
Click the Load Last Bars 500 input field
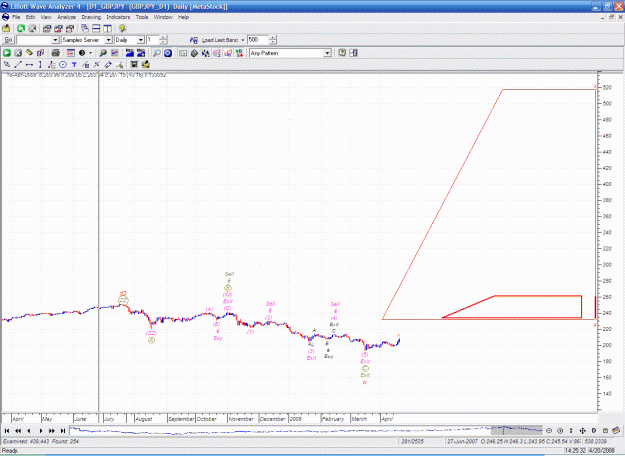pyautogui.click(x=258, y=40)
